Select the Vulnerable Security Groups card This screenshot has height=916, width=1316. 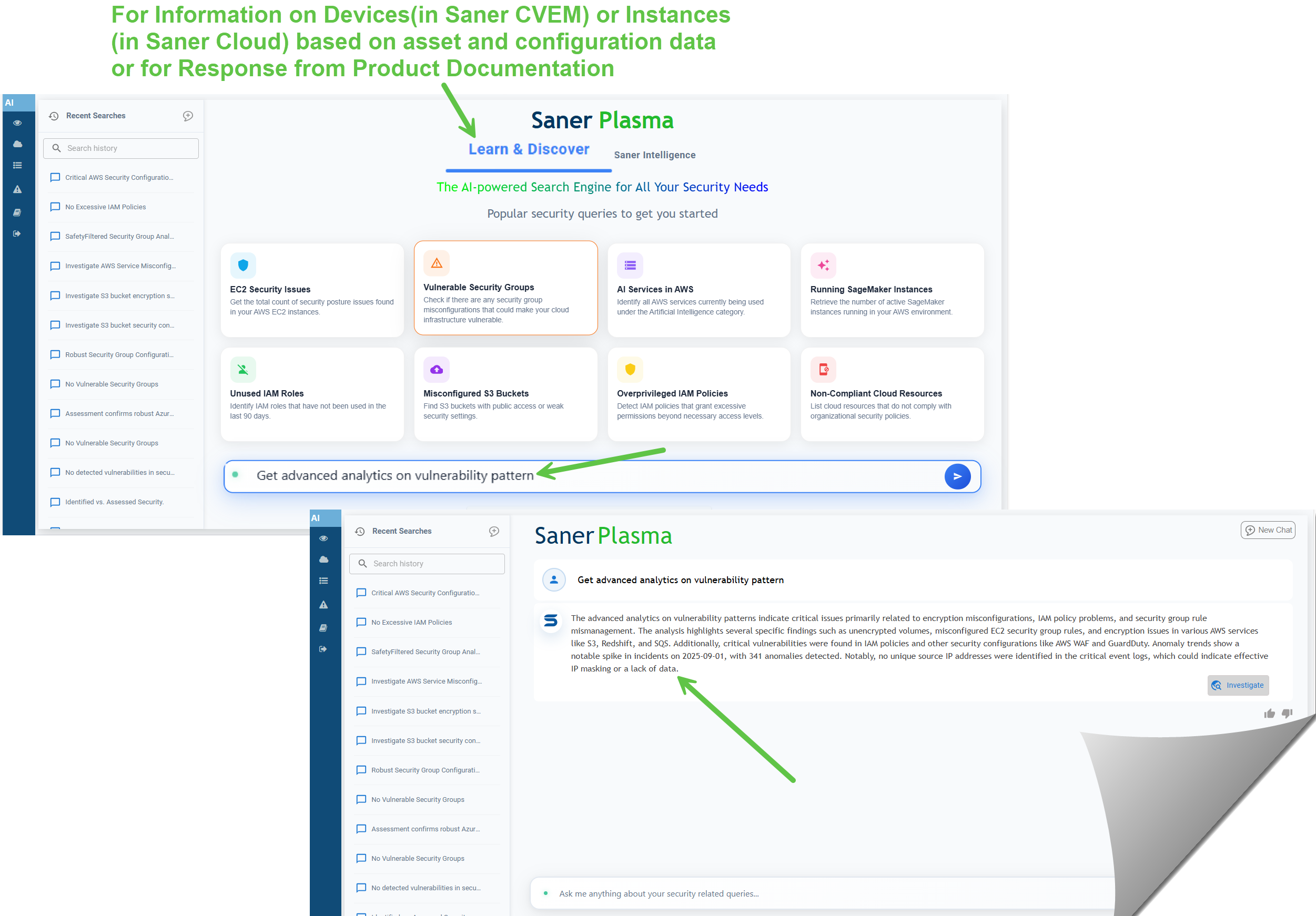point(505,288)
